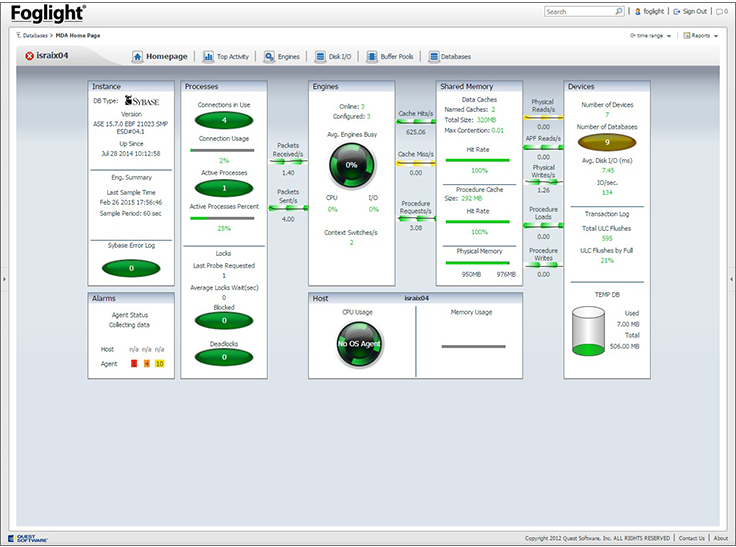This screenshot has width=736, height=547.
Task: Click the Physical Reads/s flow
Action: (543, 117)
